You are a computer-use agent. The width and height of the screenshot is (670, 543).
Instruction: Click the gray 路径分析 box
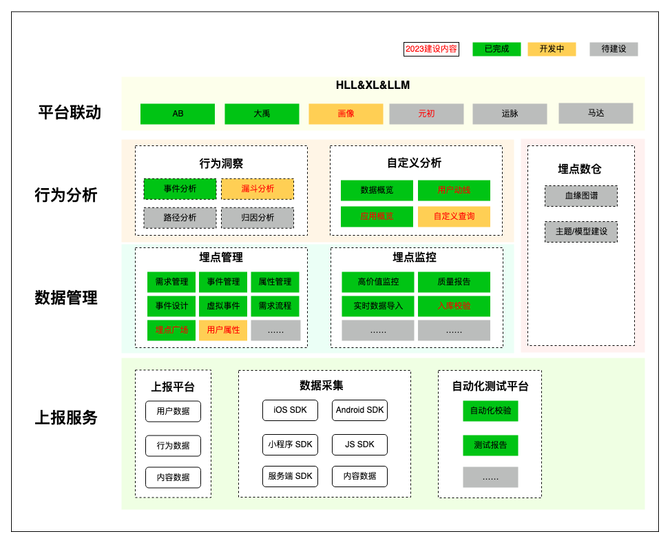pos(180,218)
